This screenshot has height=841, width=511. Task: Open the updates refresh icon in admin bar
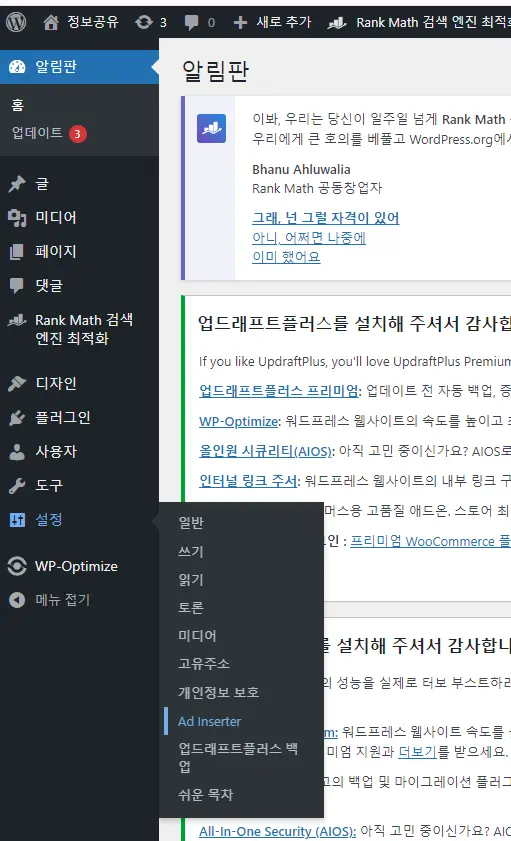(144, 22)
